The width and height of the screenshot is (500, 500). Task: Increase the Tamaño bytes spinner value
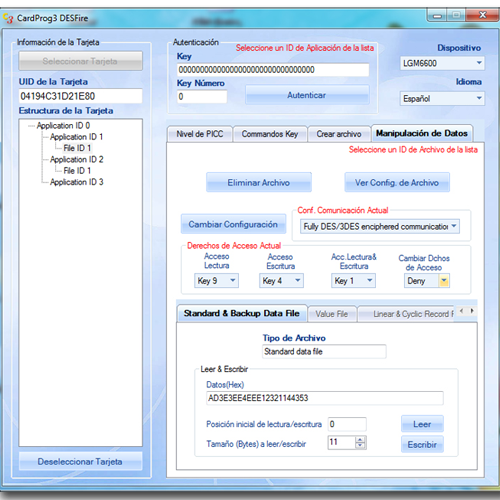coord(360,439)
